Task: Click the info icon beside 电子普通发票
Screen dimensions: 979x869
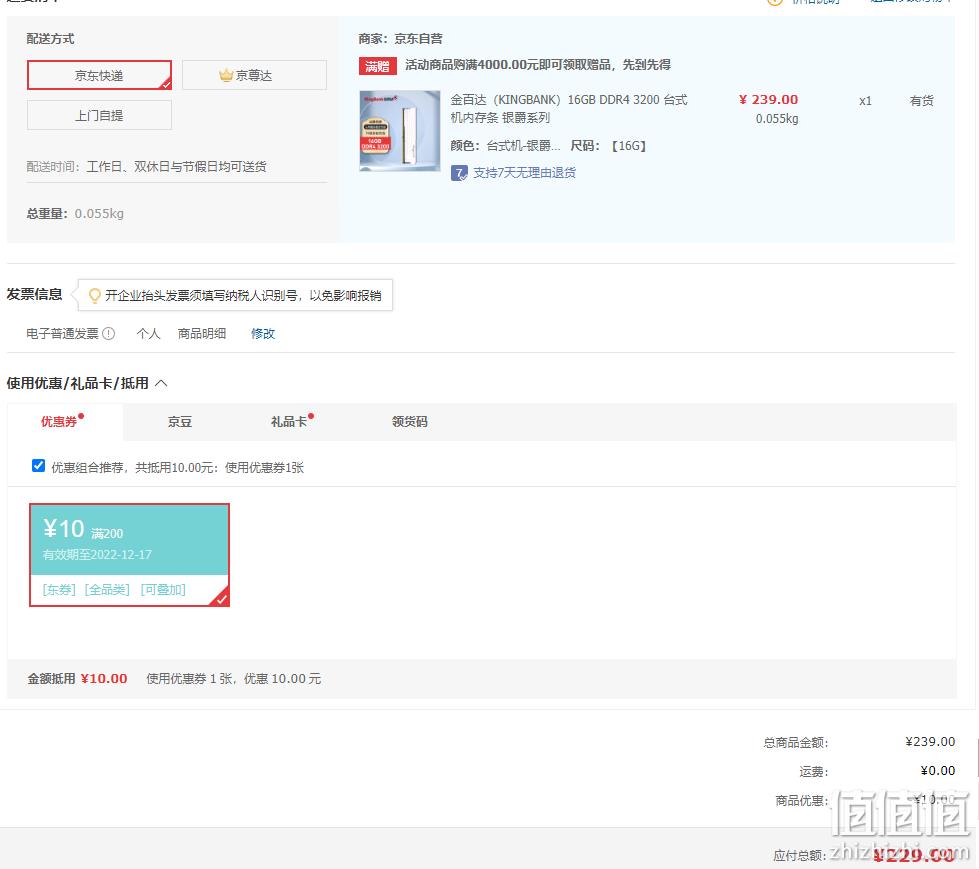Action: 109,333
